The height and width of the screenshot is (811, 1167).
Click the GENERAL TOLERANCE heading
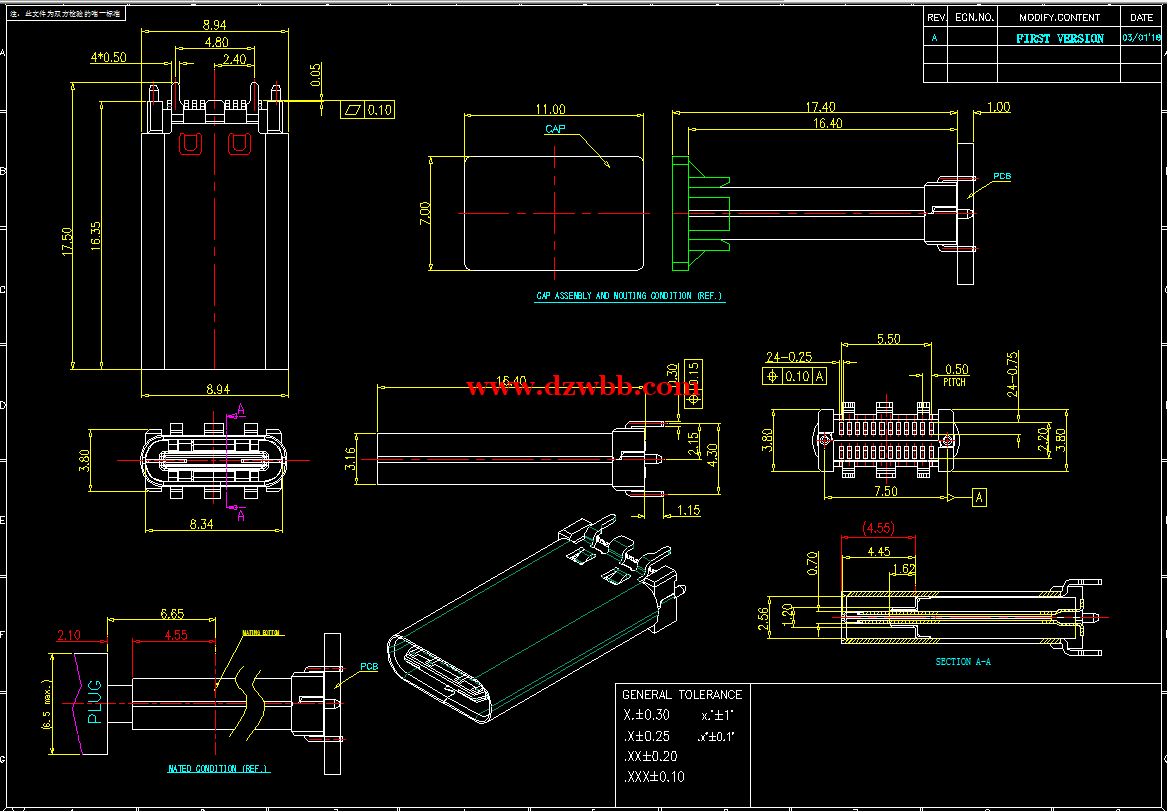(x=682, y=694)
